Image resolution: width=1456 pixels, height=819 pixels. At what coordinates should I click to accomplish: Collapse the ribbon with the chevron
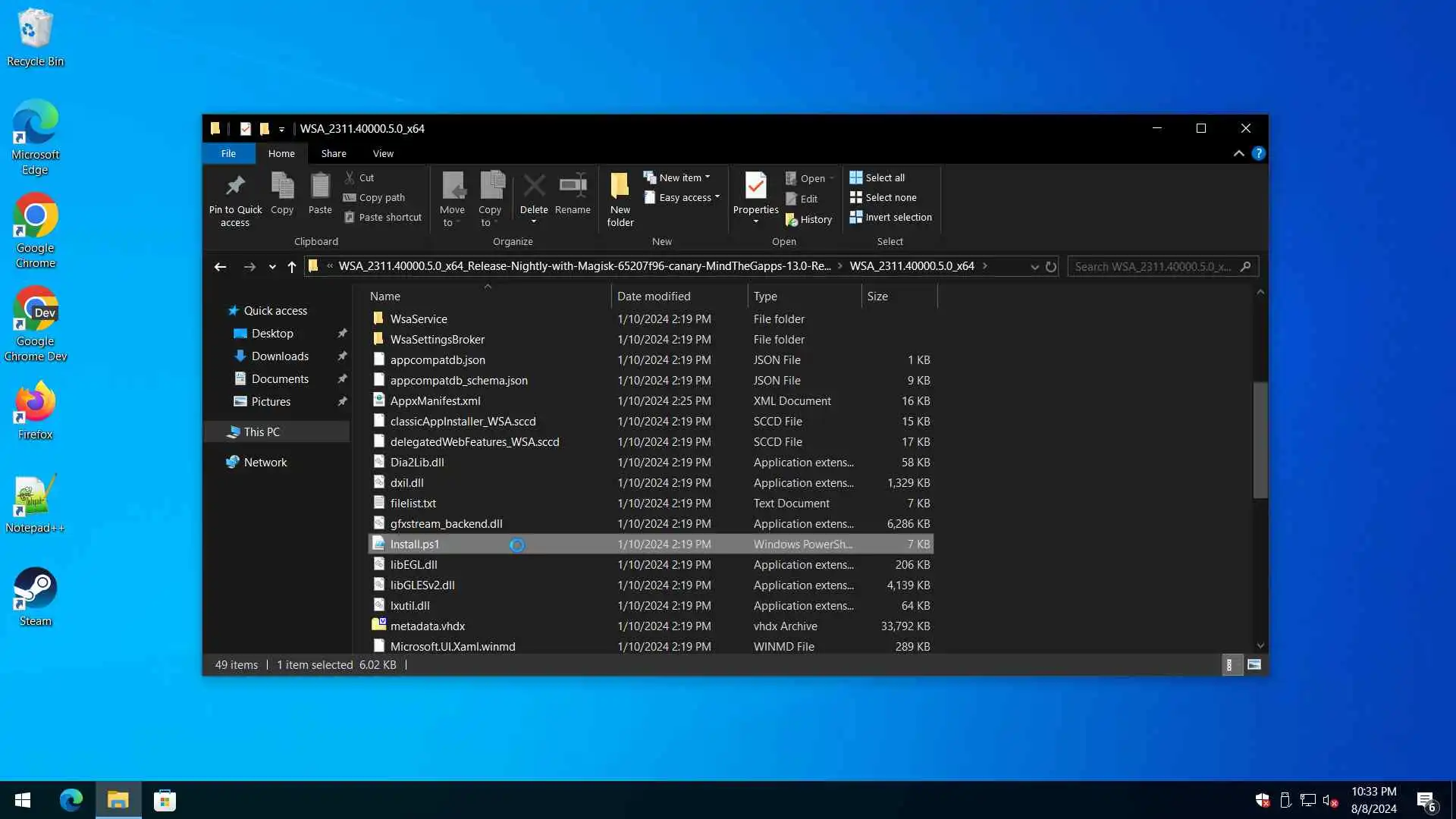(x=1238, y=153)
